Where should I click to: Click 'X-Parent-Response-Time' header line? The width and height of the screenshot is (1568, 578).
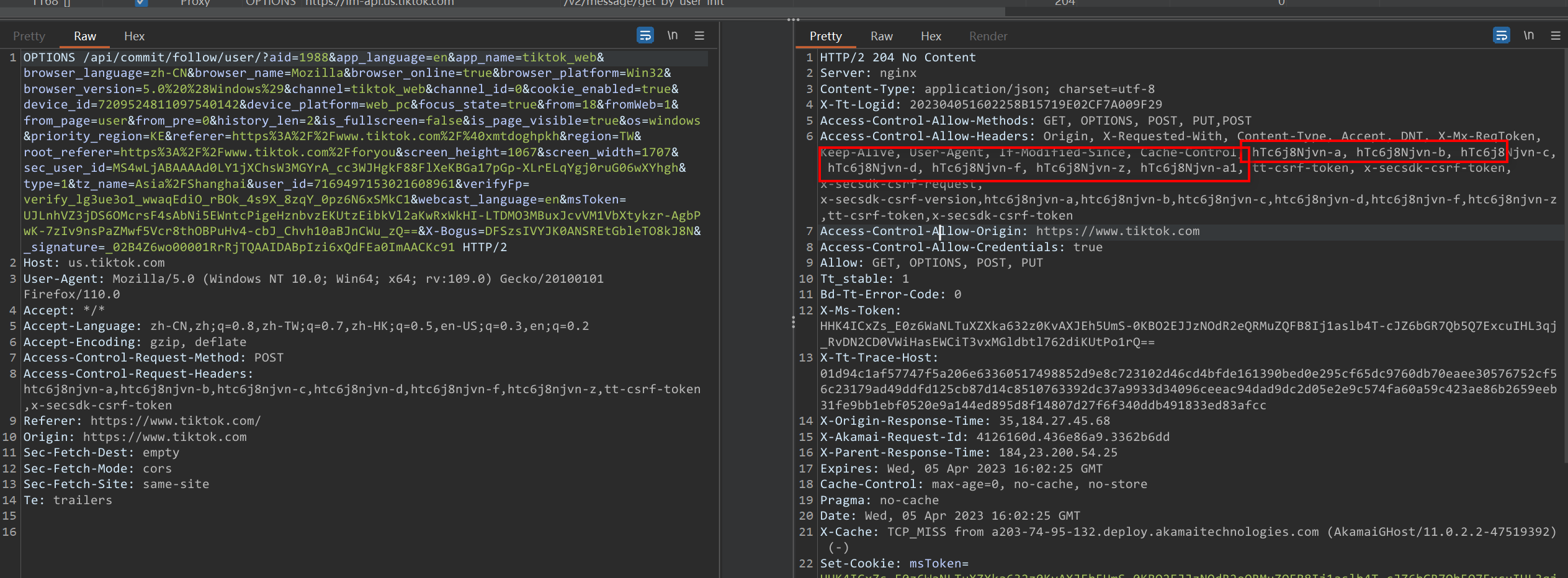pyautogui.click(x=969, y=452)
